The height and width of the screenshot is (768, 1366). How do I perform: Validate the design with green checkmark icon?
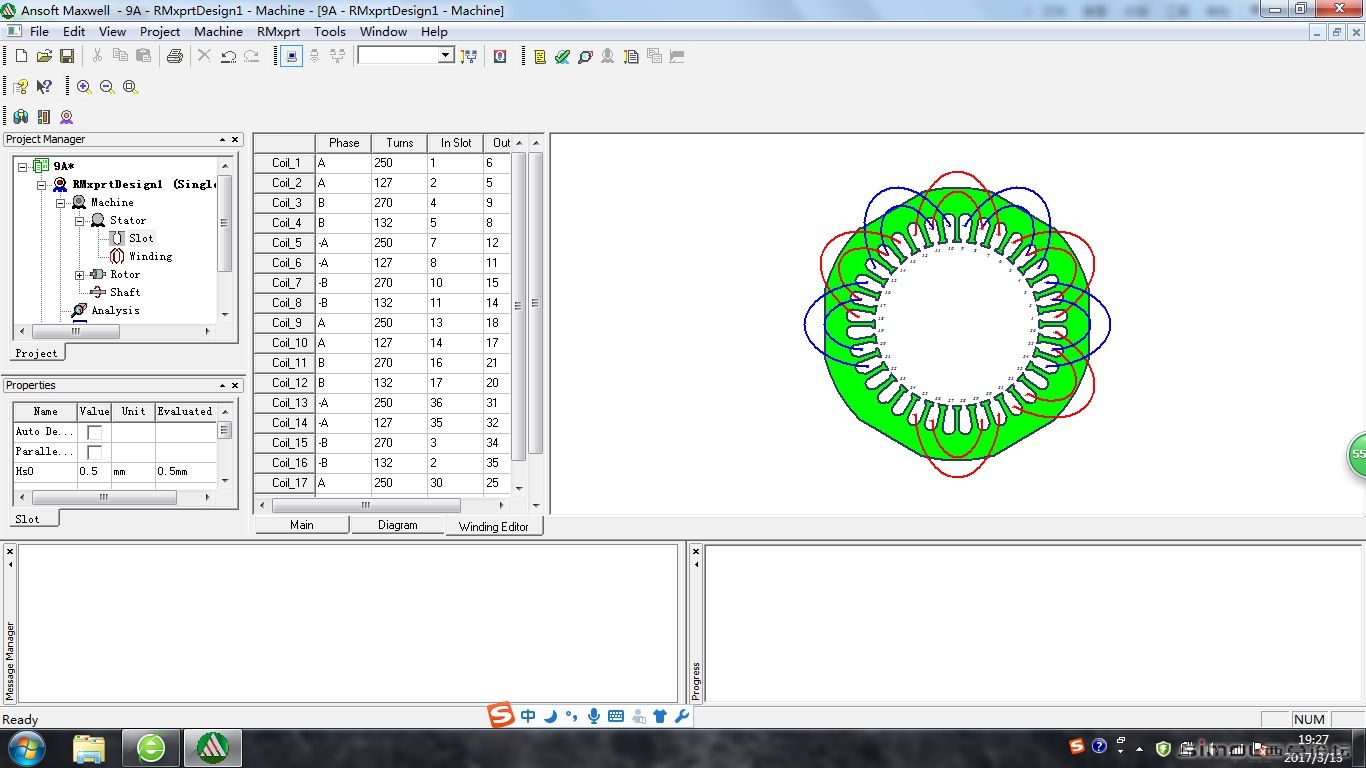(x=562, y=57)
